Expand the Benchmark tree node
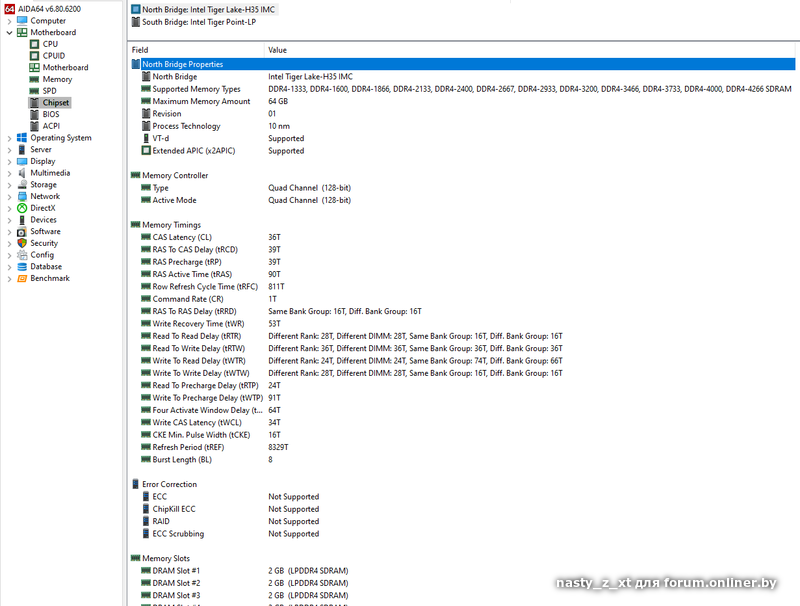The image size is (800, 606). (9, 279)
